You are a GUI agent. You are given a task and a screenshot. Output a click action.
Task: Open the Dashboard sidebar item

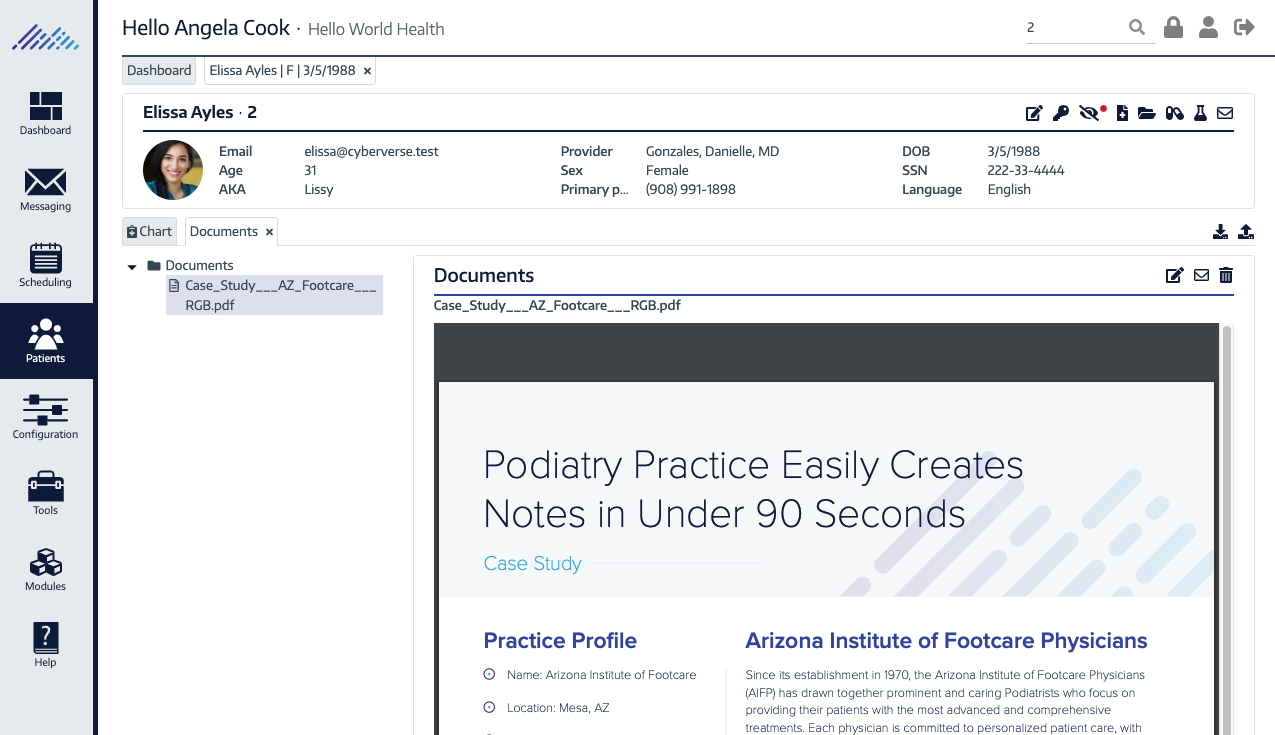pos(46,114)
